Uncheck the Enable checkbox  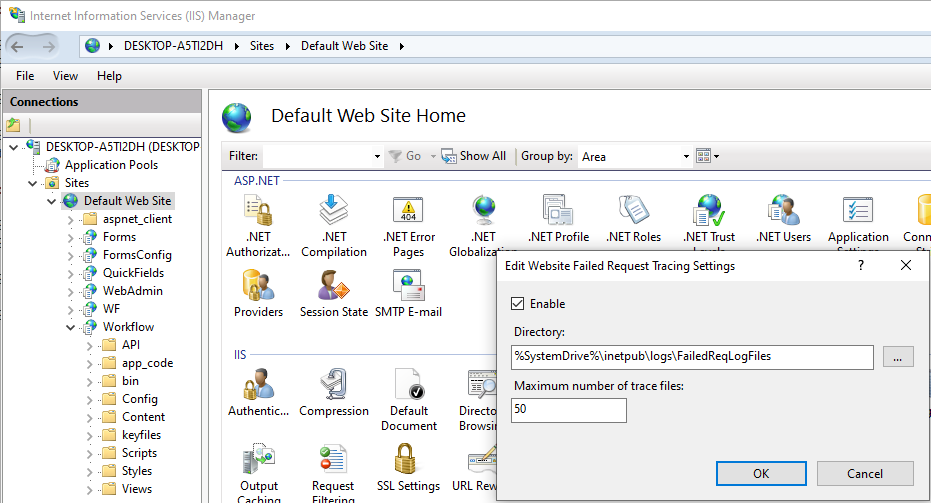[518, 303]
